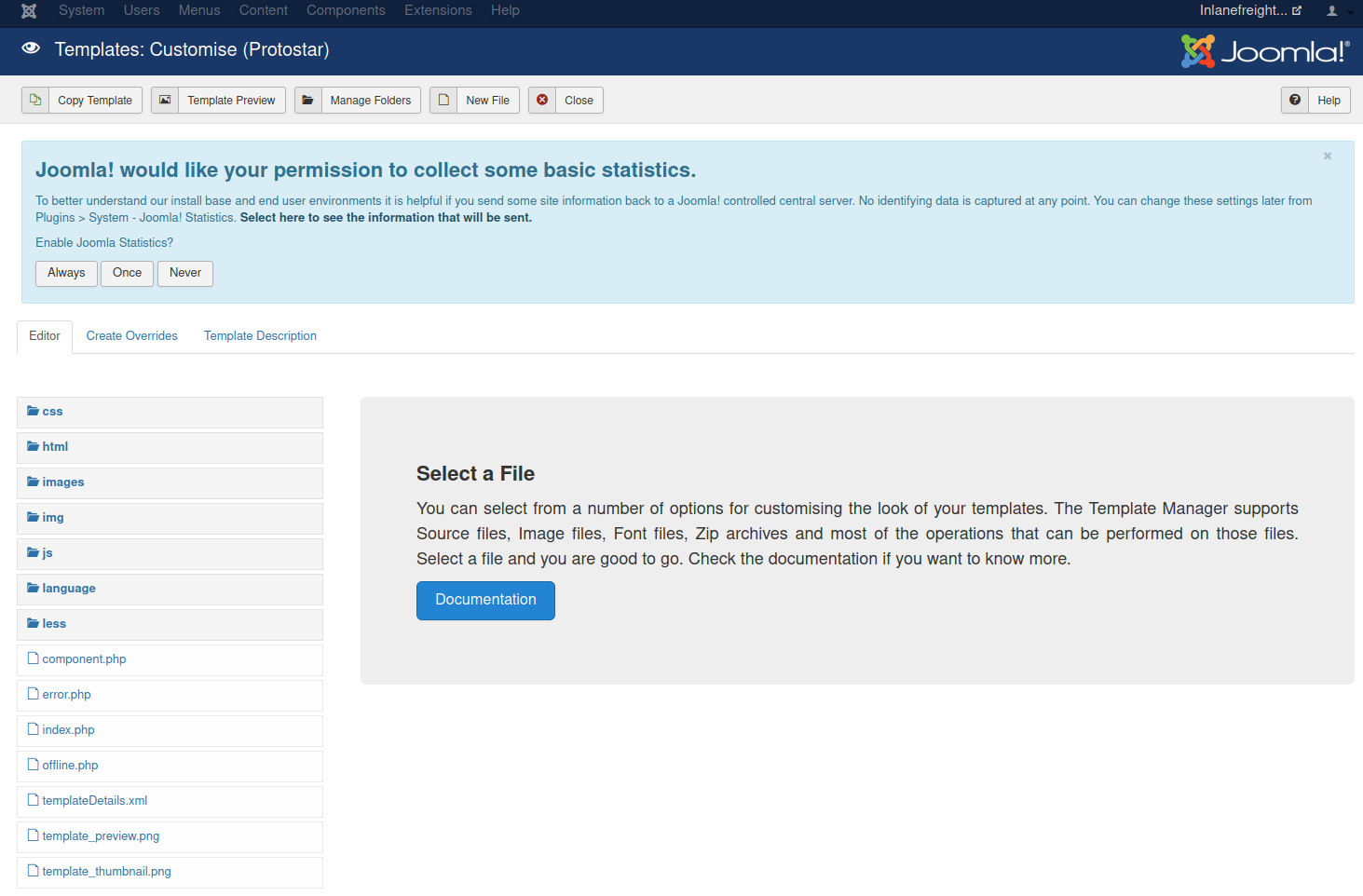The width and height of the screenshot is (1363, 896).
Task: Expand the language folder
Action: coord(68,589)
